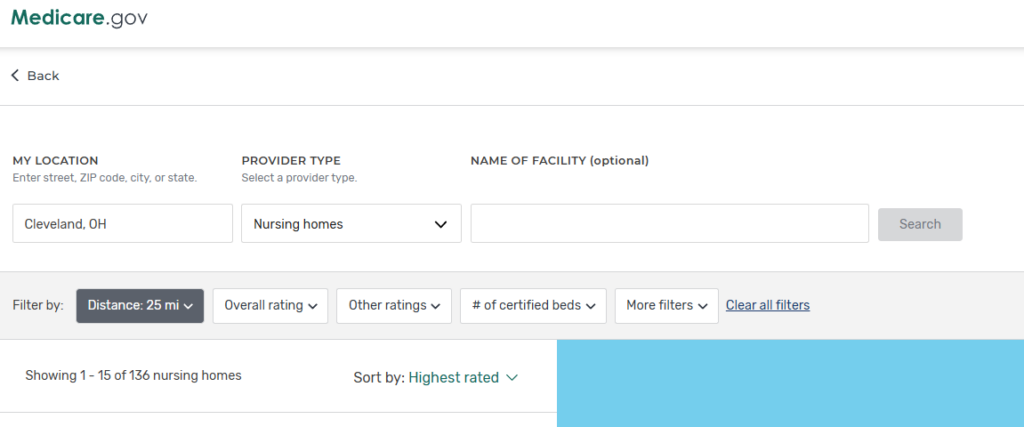Click the chevron next to Highest rated
The height and width of the screenshot is (427, 1024).
pyautogui.click(x=512, y=378)
